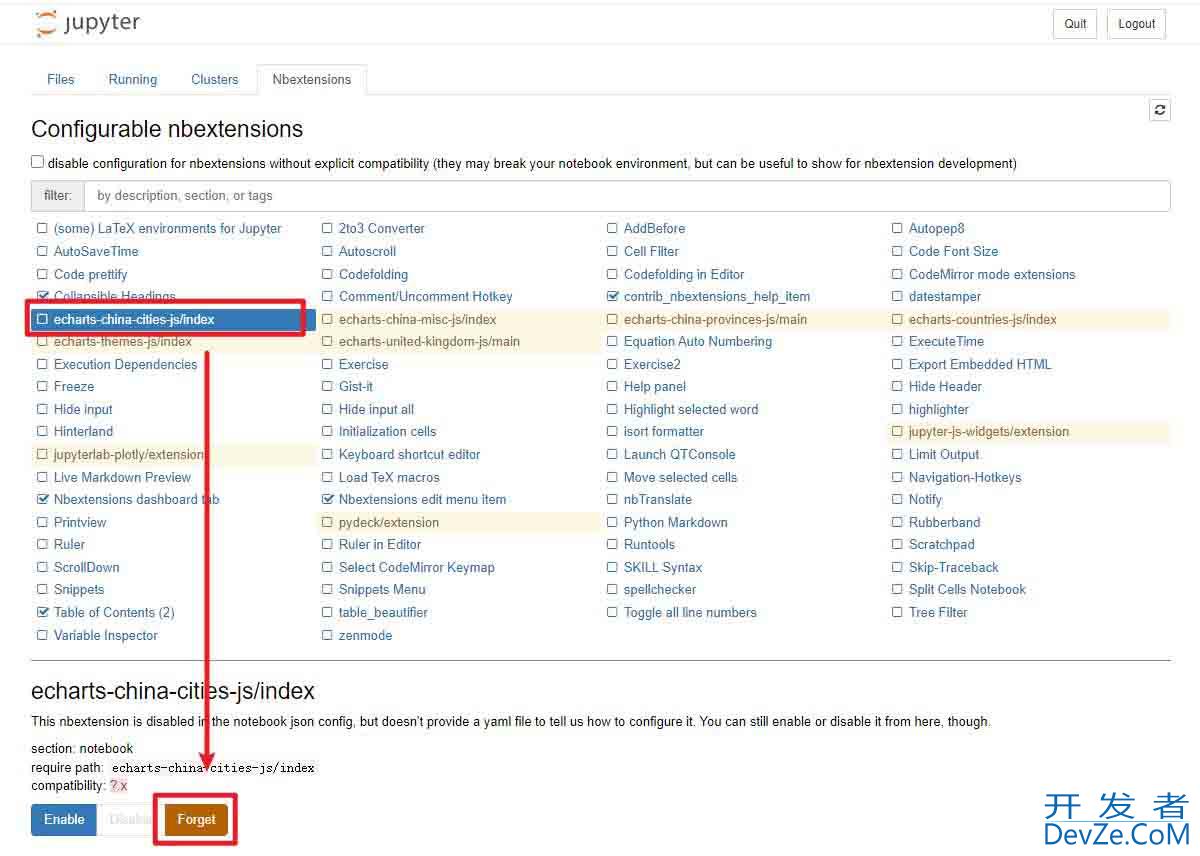
Task: Check the AutoSaveTime extension checkbox
Action: click(42, 251)
